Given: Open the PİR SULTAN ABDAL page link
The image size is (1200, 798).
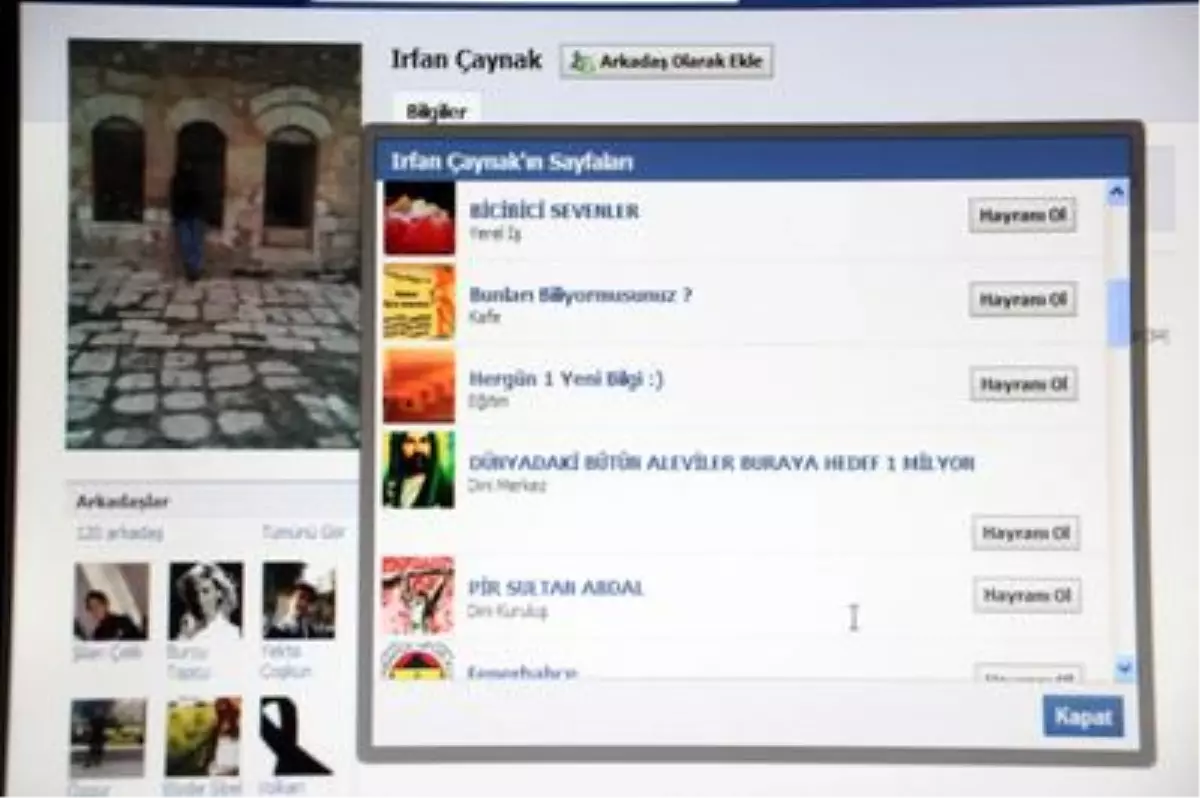Looking at the screenshot, I should tap(556, 587).
